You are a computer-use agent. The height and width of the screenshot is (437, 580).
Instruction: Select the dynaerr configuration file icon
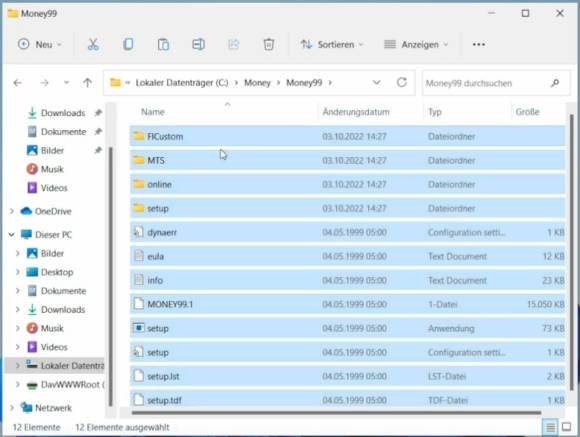click(139, 232)
